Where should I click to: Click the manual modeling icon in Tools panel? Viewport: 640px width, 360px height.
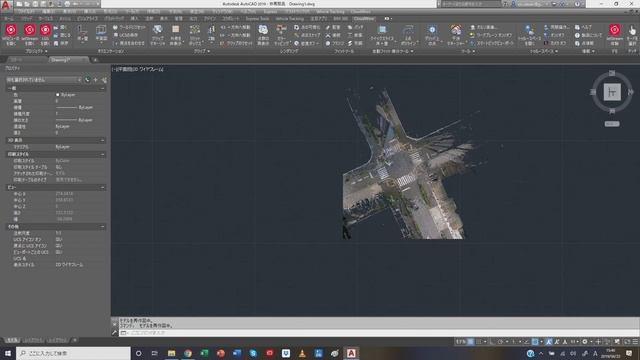pyautogui.click(x=456, y=29)
